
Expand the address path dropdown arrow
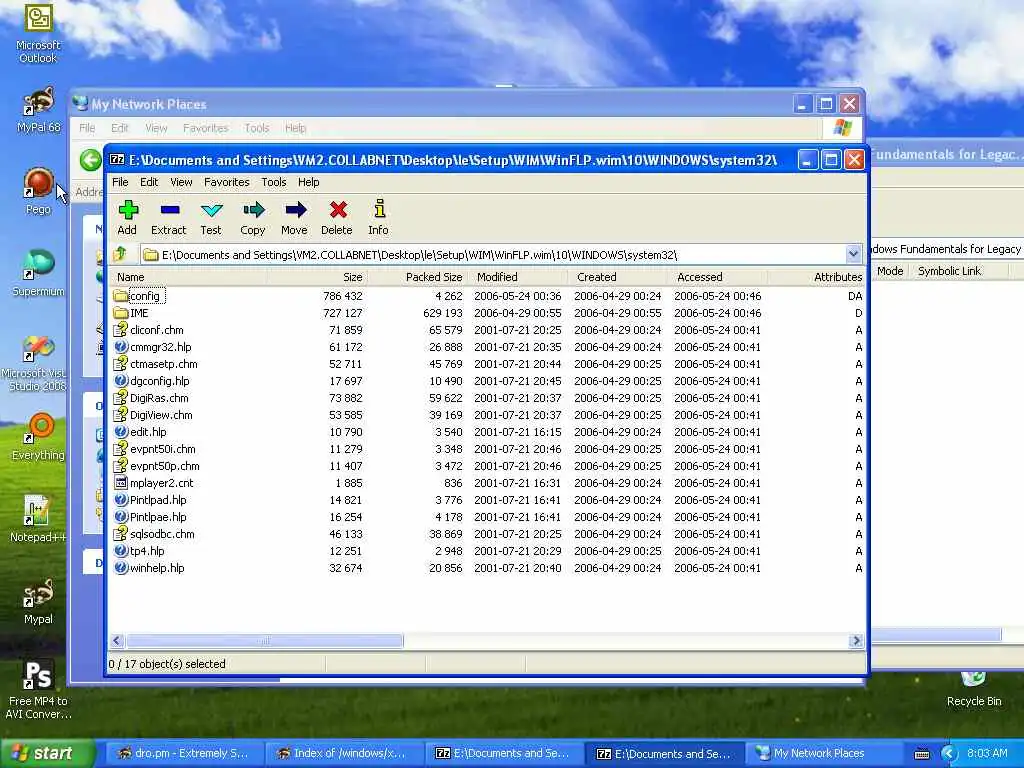(x=853, y=254)
